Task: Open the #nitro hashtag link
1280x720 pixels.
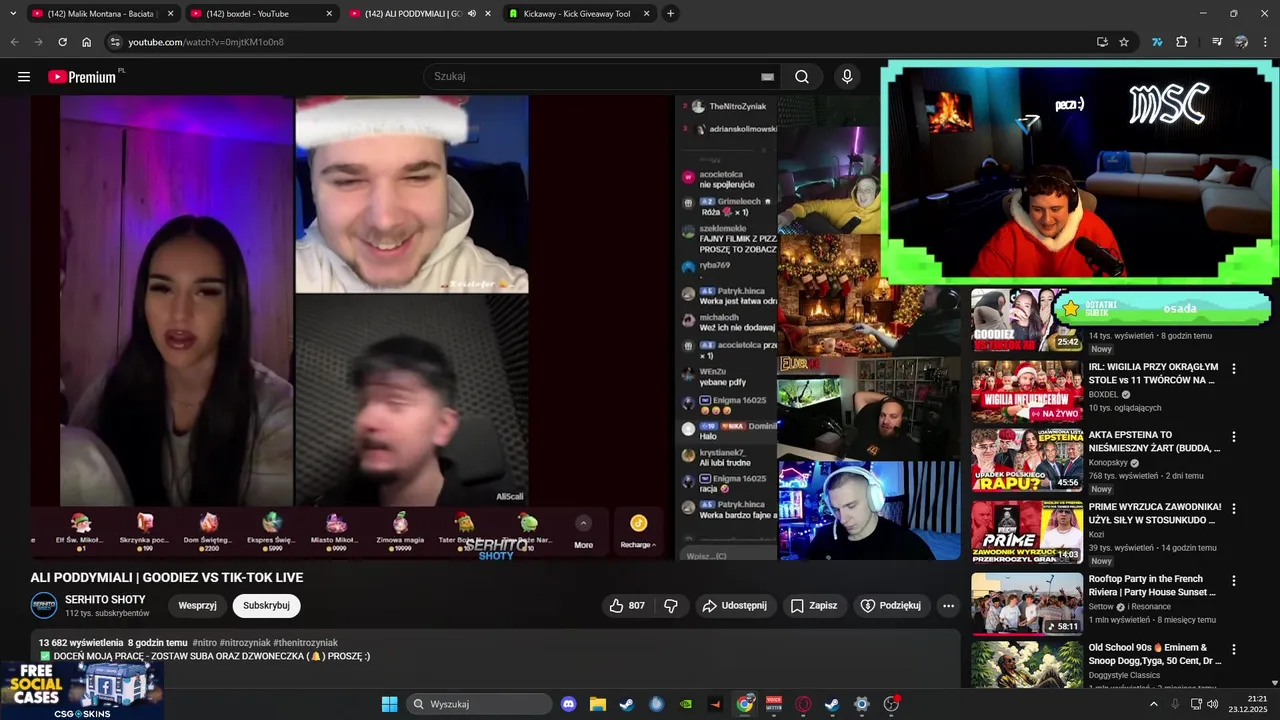Action: coord(205,643)
